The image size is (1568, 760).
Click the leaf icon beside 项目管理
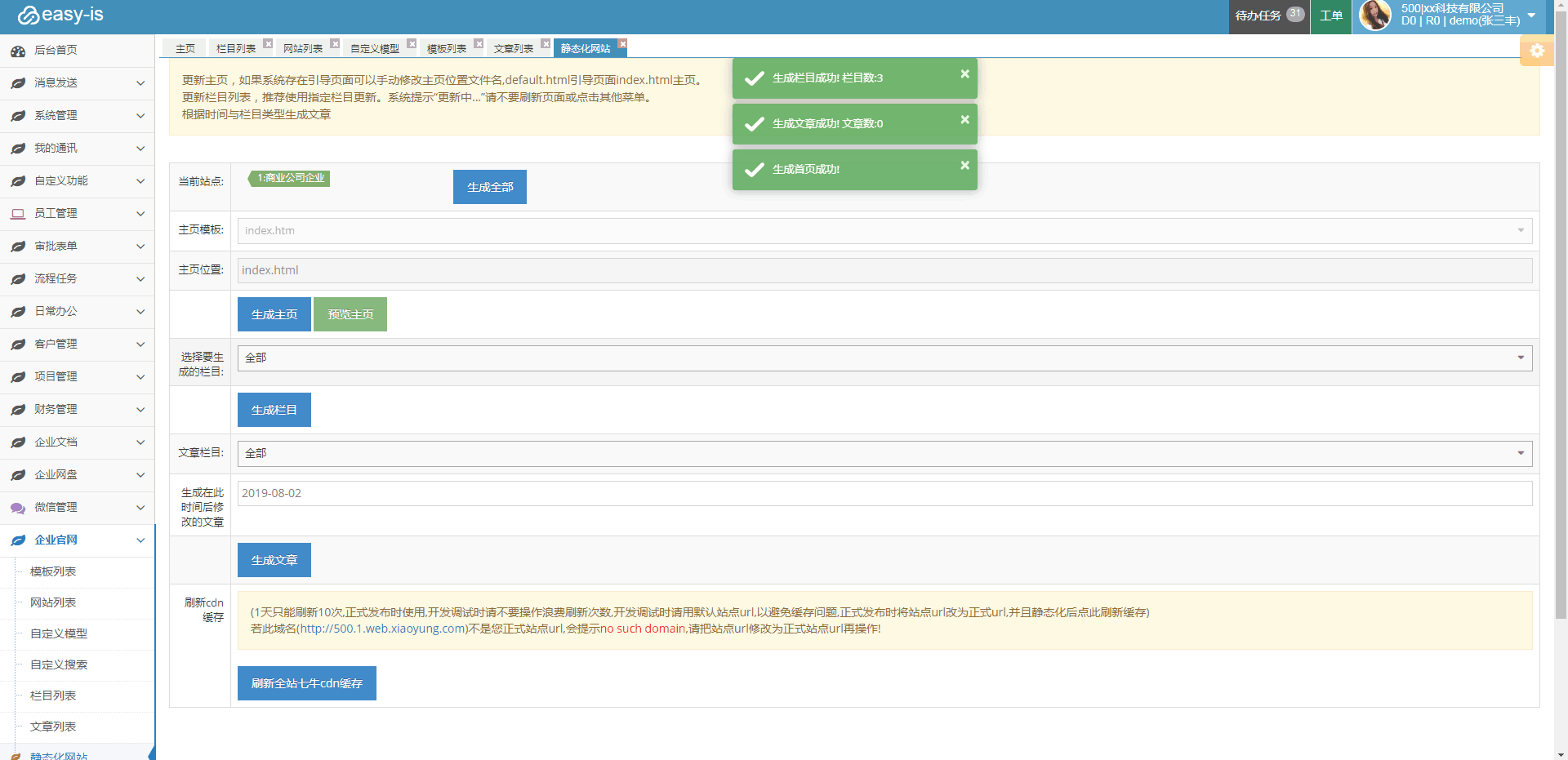(18, 377)
